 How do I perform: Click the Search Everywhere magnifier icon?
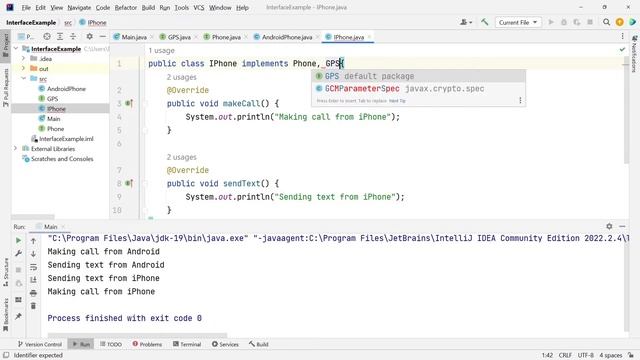(607, 22)
